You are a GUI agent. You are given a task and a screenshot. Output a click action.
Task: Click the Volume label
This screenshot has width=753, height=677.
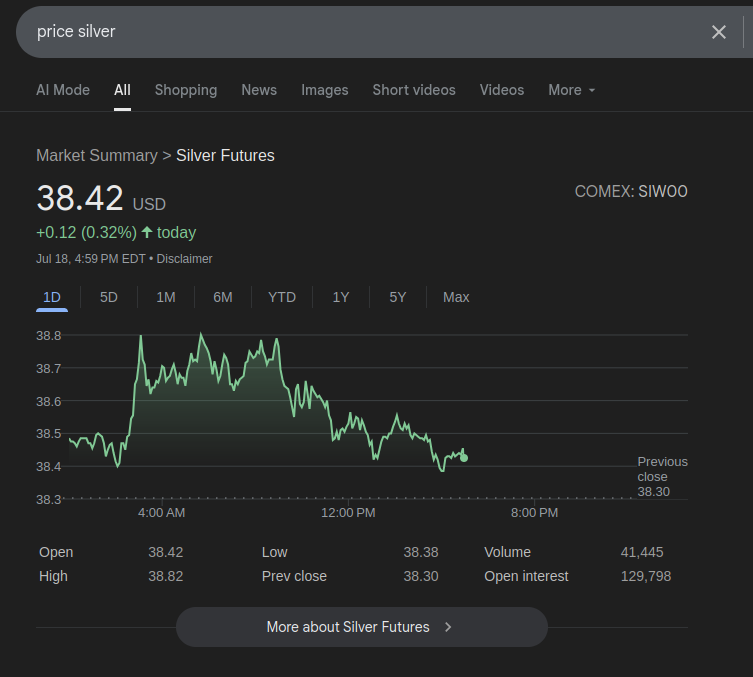[x=507, y=552]
